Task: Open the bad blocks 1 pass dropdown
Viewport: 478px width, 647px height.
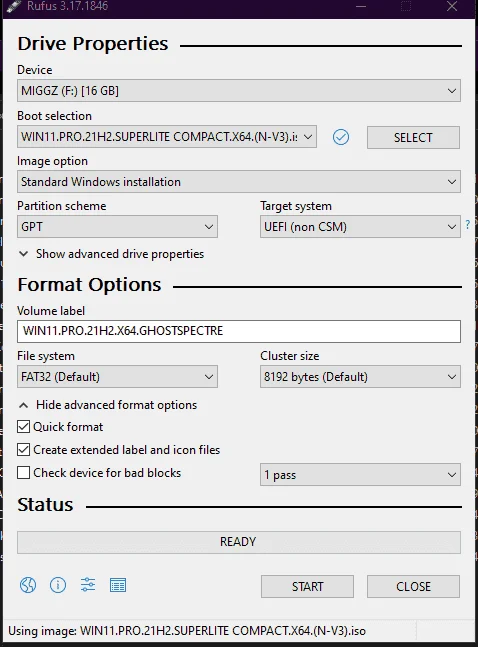Action: click(x=360, y=475)
